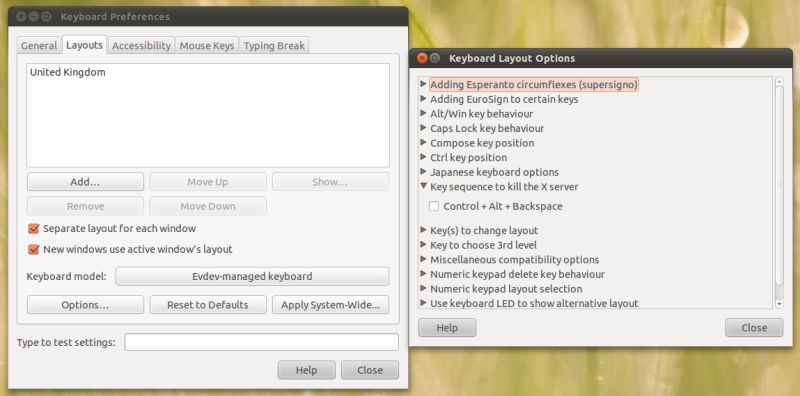Open the Evdev-managed keyboard model chooser
Screen dimensions: 800x396
[252, 277]
